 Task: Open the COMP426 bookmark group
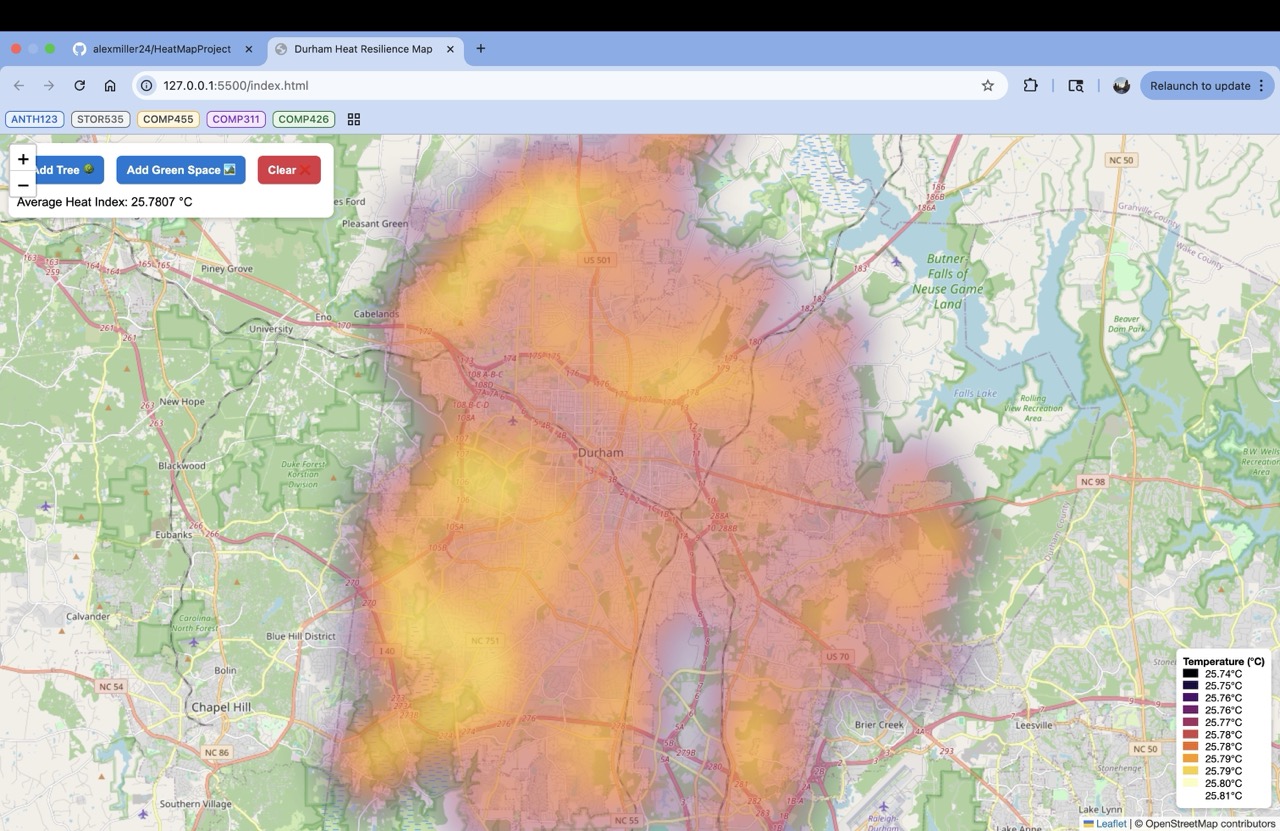point(304,119)
